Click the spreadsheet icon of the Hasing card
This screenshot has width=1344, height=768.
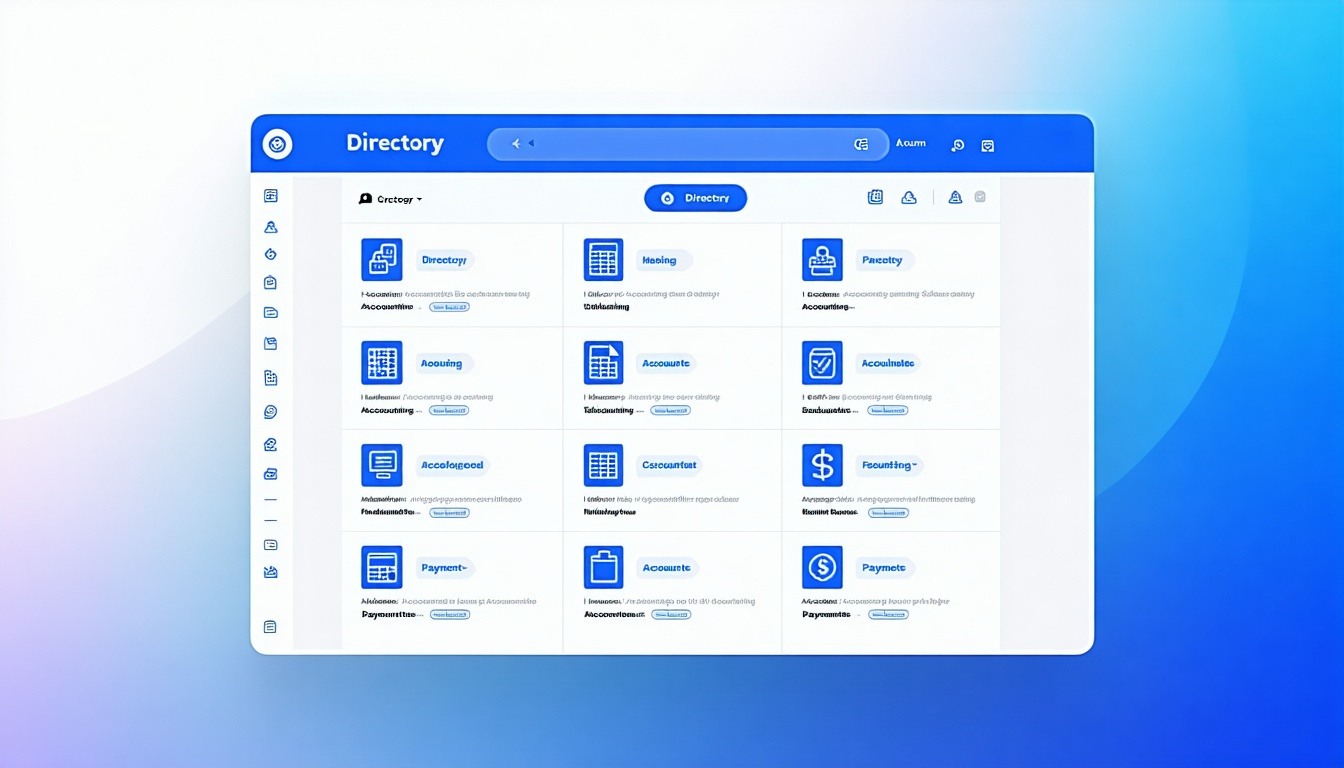tap(603, 260)
